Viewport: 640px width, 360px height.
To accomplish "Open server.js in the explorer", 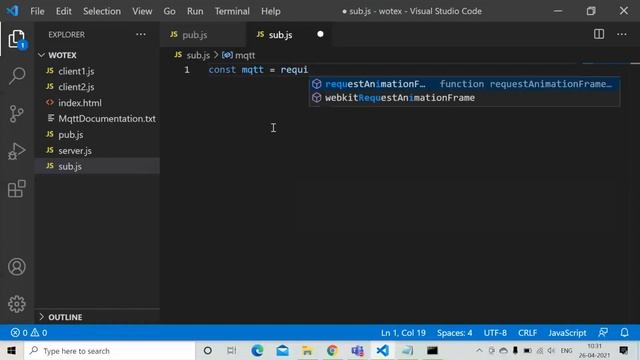I will tap(97, 151).
